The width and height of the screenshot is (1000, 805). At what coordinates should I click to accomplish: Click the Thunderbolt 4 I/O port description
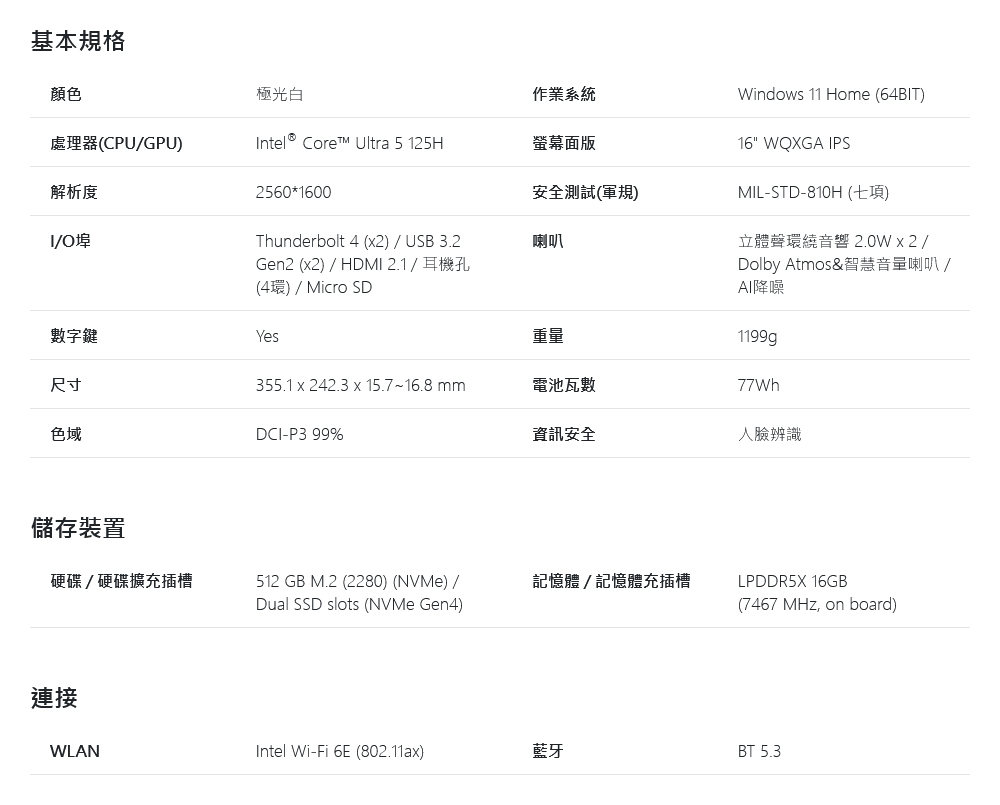pos(362,264)
